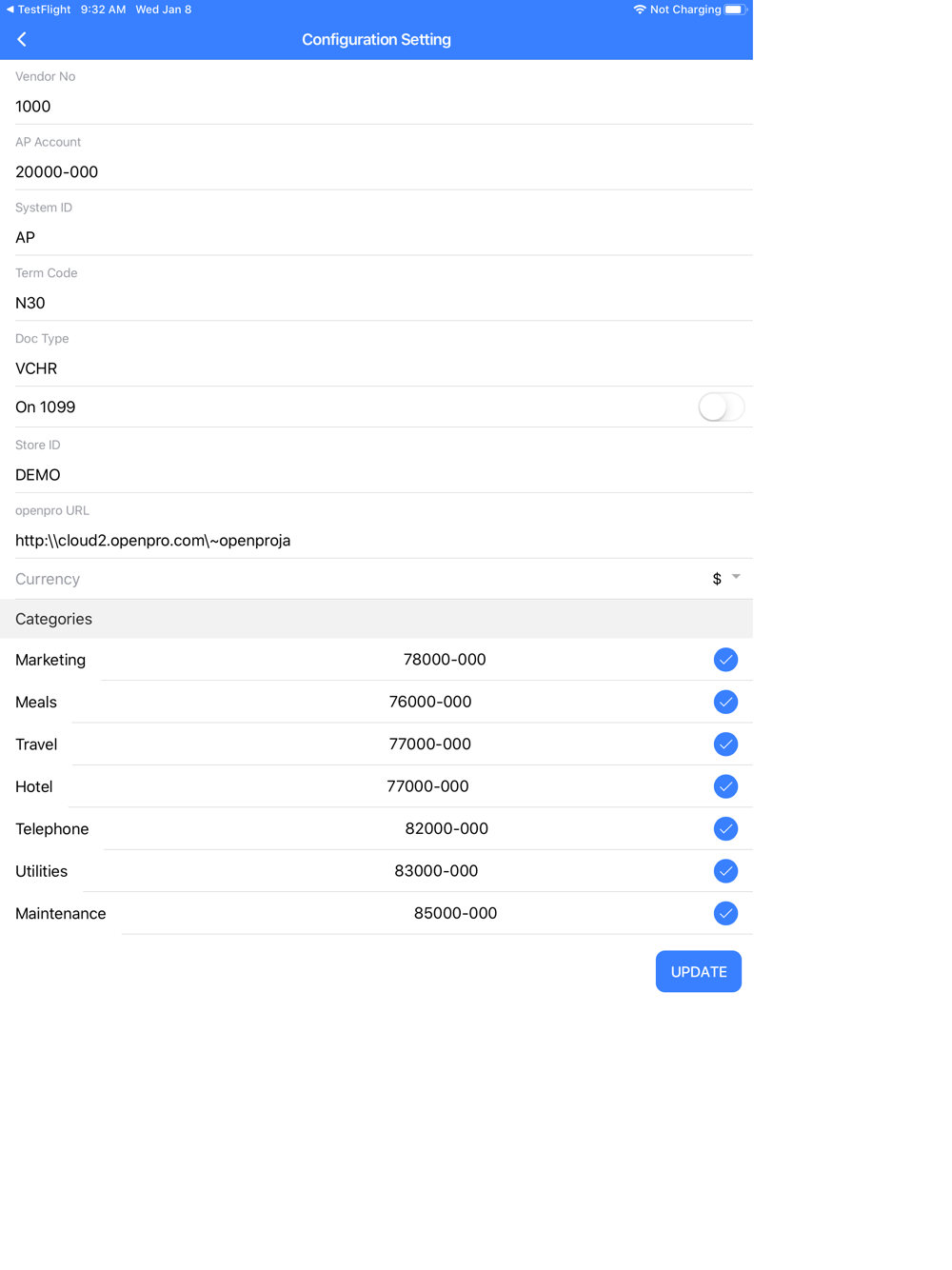The width and height of the screenshot is (952, 1270).
Task: Edit the AP Account field
Action: pos(376,172)
